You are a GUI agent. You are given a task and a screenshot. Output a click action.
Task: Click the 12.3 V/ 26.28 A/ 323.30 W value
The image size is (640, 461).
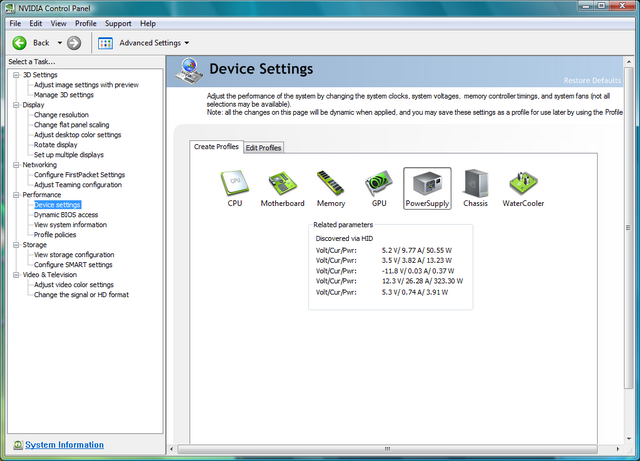[x=422, y=281]
